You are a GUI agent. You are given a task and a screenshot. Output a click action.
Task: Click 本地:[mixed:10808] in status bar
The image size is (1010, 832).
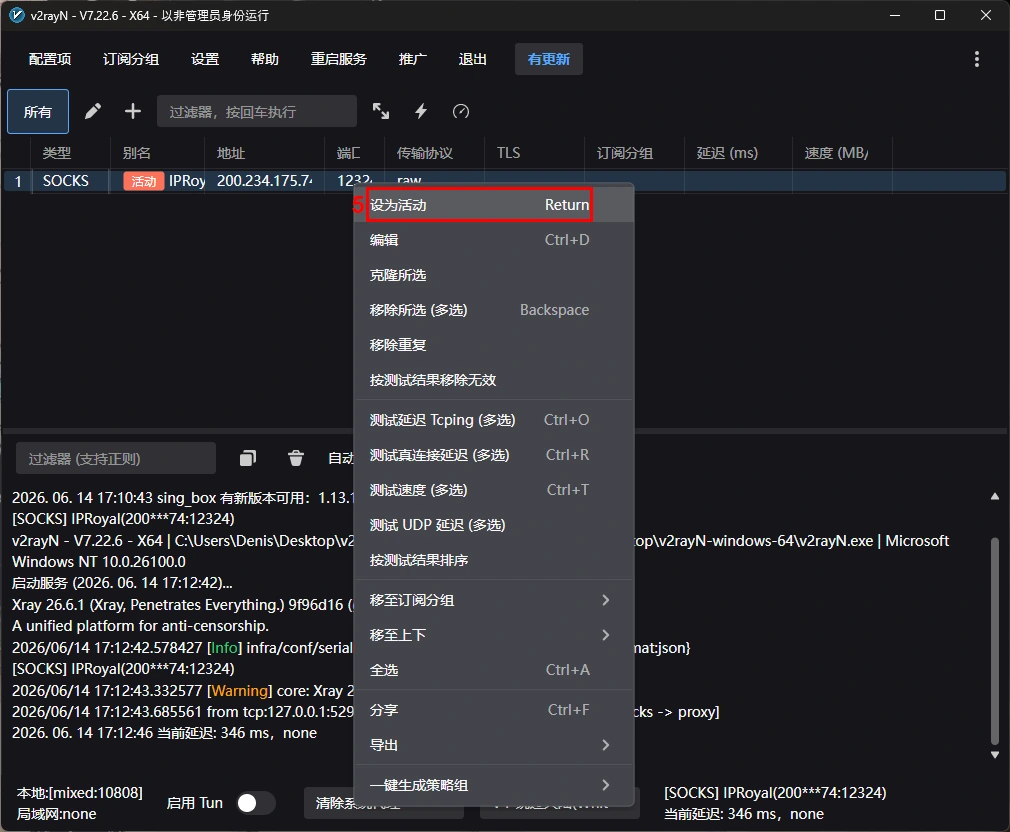[80, 793]
